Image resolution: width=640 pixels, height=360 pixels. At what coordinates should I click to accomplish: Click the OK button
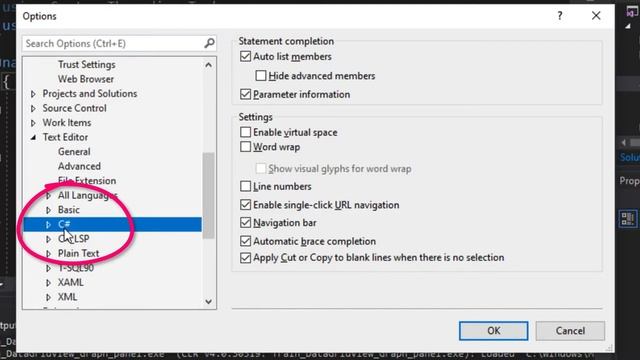(x=493, y=331)
